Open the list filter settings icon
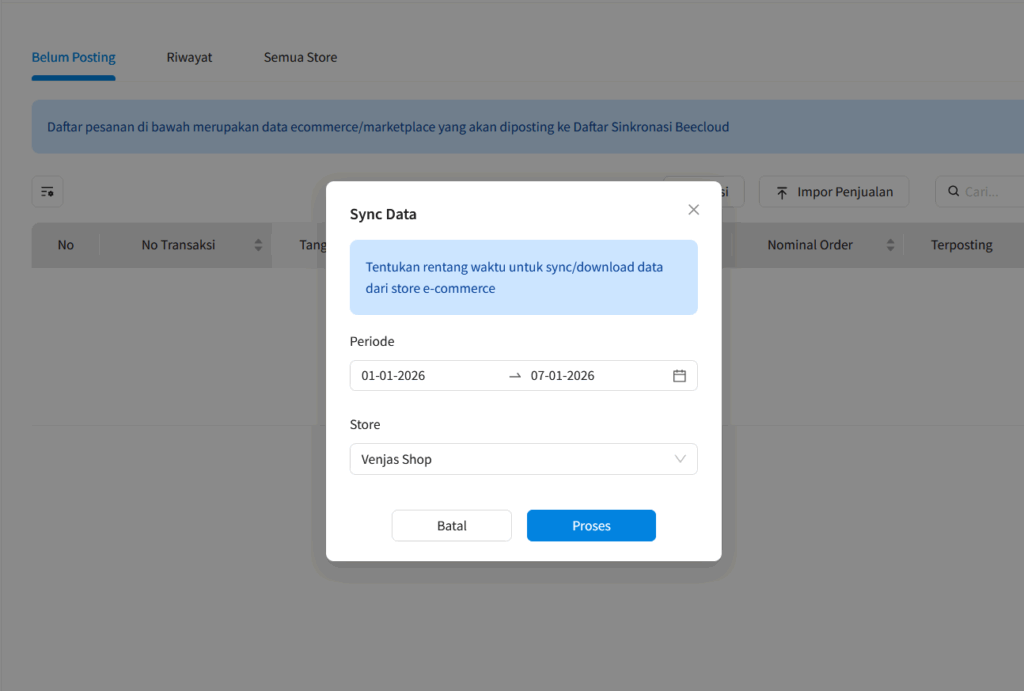This screenshot has width=1024, height=691. pos(47,191)
